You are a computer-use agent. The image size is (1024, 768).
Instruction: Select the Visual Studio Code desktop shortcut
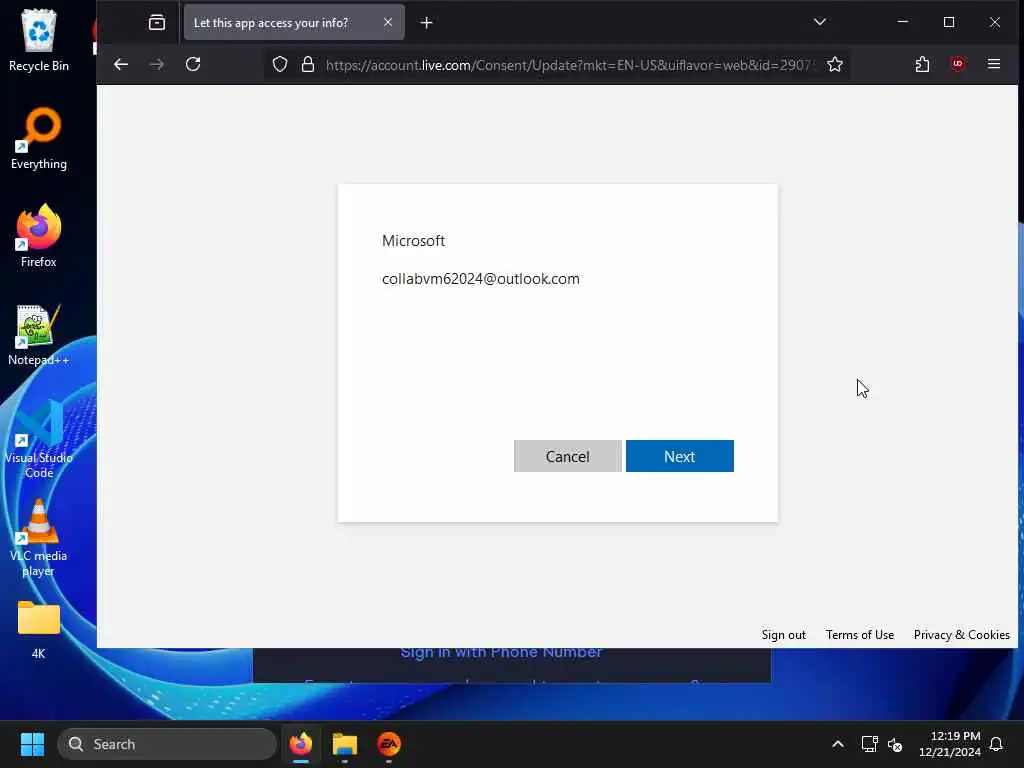(39, 440)
